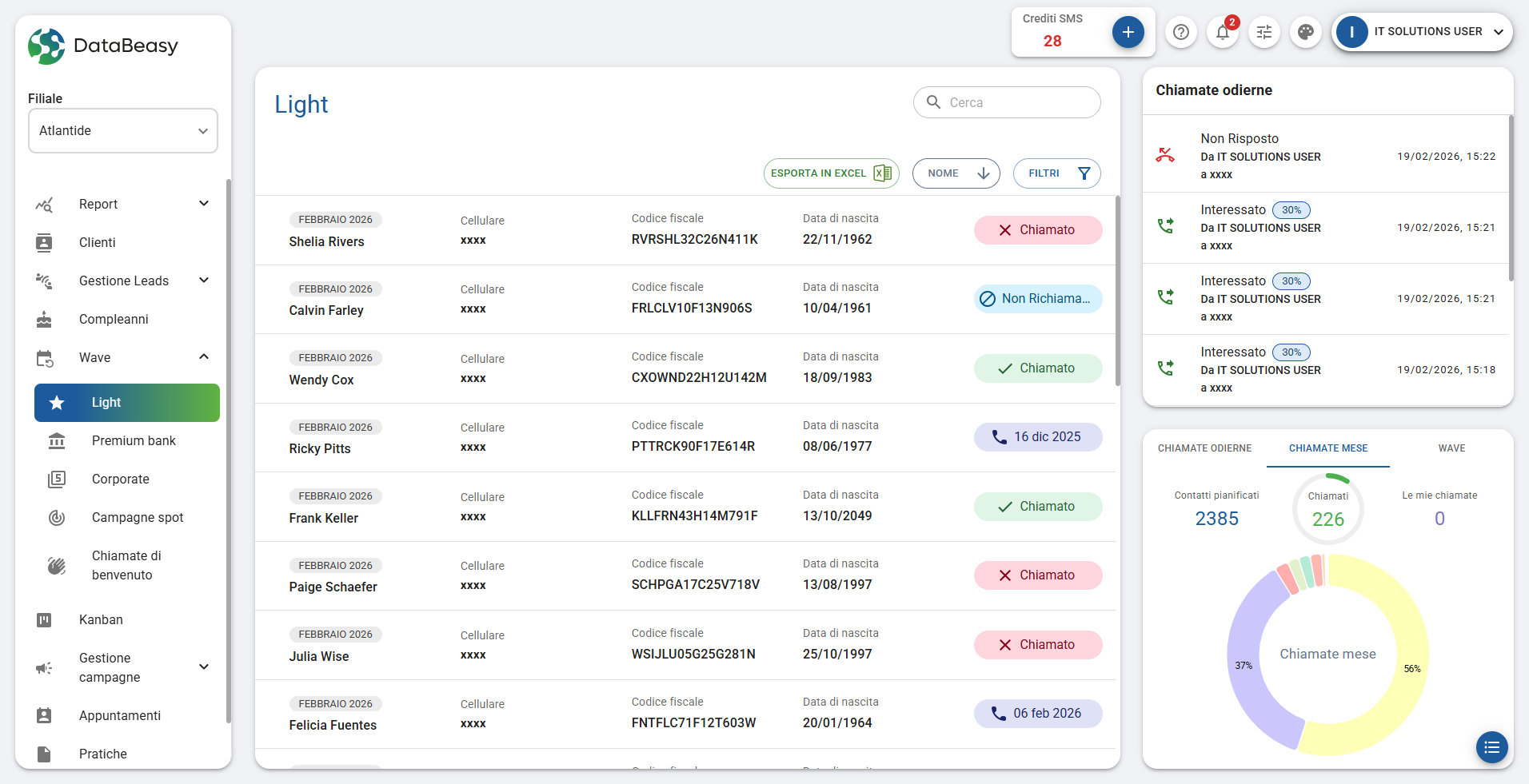Viewport: 1529px width, 784px height.
Task: Open the Filiale Atlantide dropdown
Action: click(x=123, y=131)
